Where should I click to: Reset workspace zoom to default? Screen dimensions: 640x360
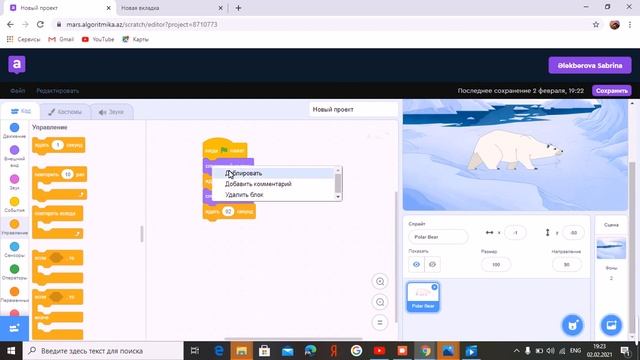point(380,322)
